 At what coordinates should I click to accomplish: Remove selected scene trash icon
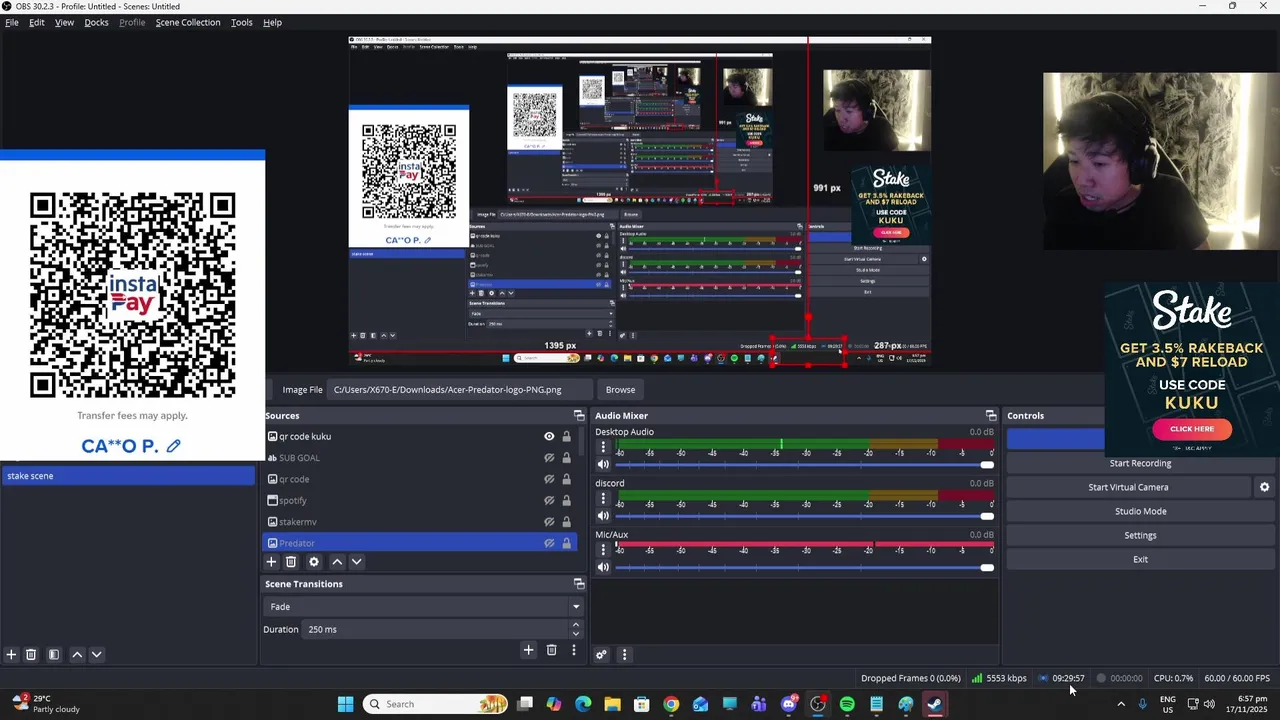31,655
